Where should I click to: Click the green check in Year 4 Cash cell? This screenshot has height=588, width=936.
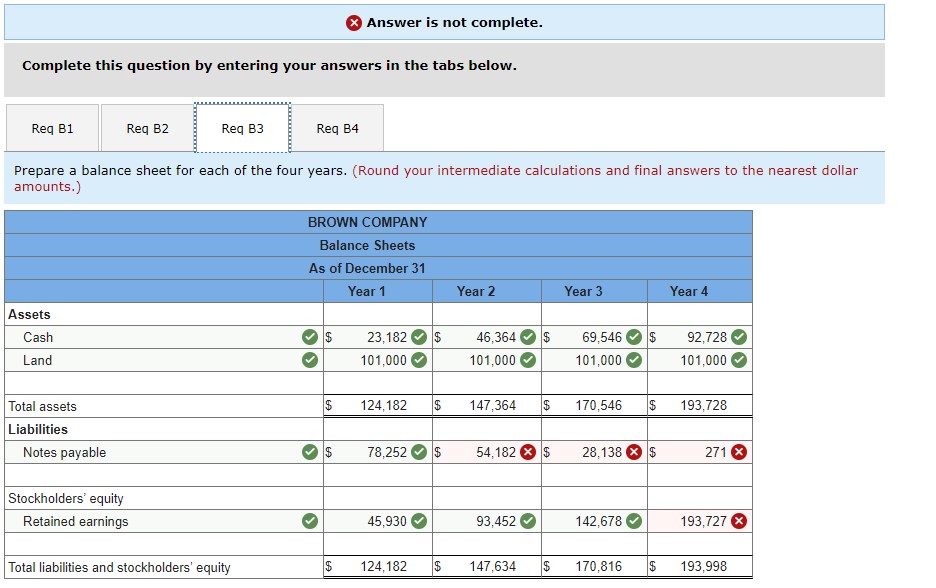(738, 337)
